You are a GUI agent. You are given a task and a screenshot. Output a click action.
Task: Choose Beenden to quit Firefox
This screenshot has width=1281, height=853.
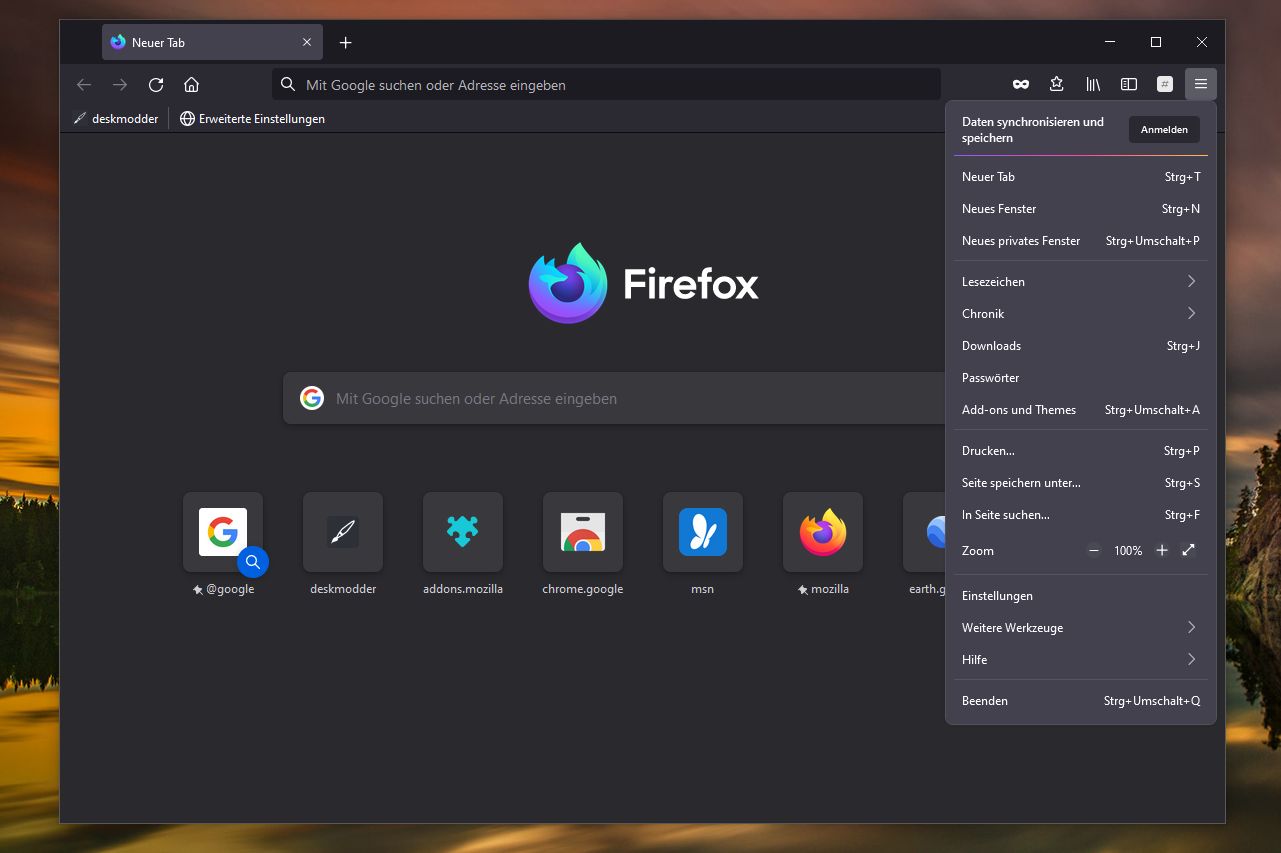tap(1081, 701)
